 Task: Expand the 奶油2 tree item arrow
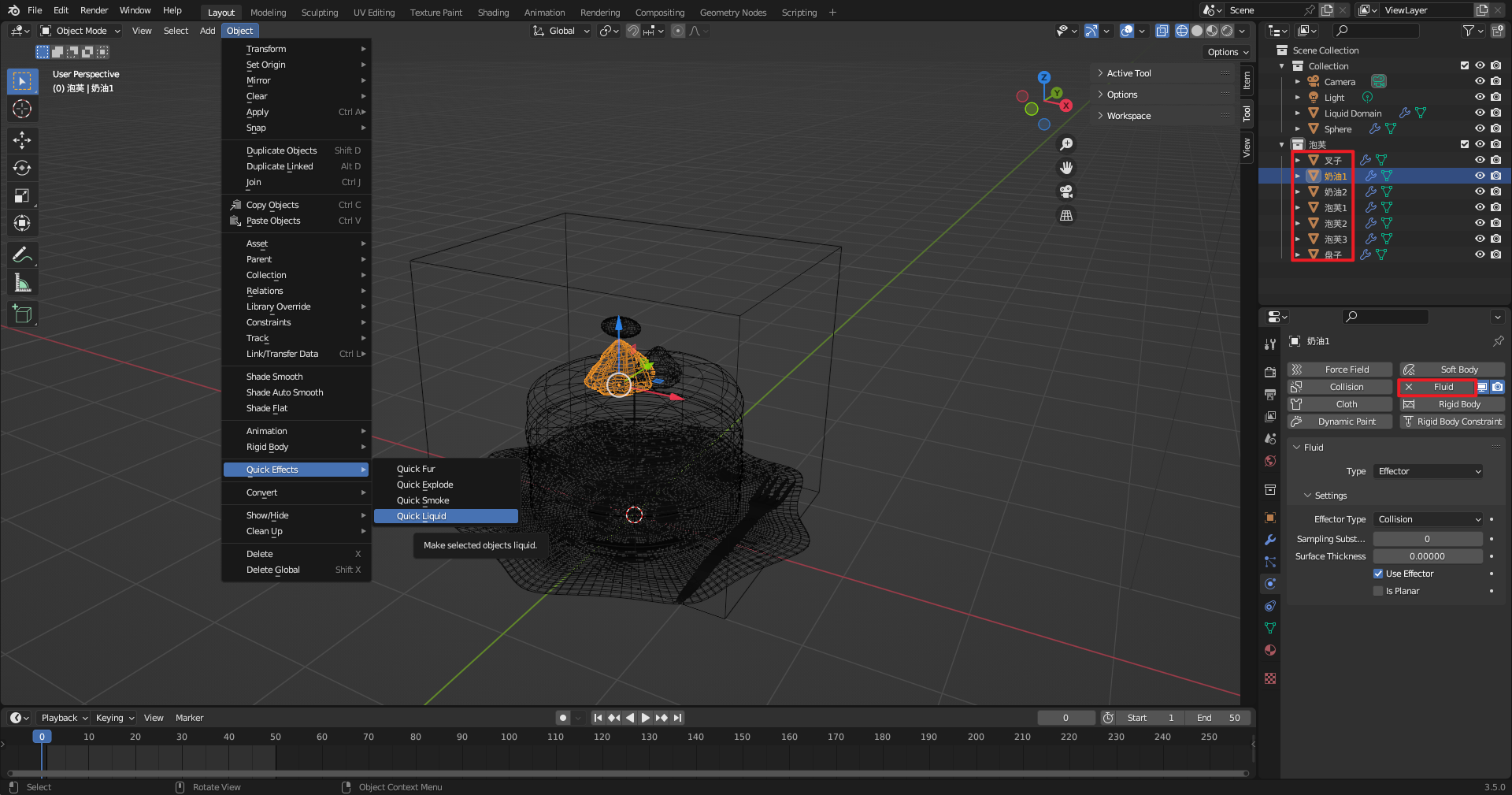1298,191
